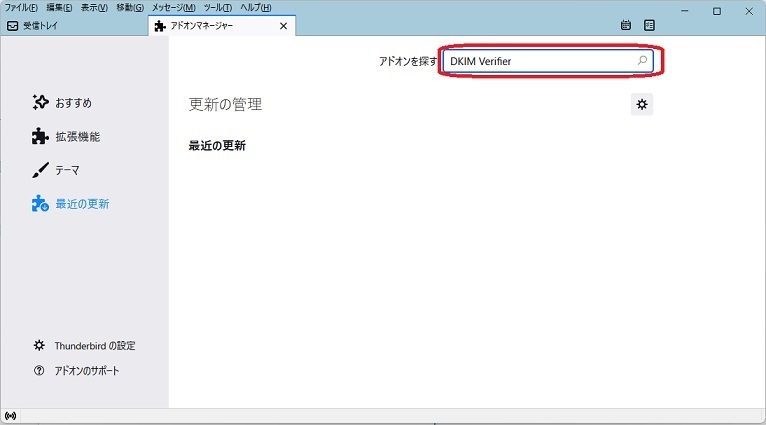
Task: Open the 表示 menu
Action: 94,8
